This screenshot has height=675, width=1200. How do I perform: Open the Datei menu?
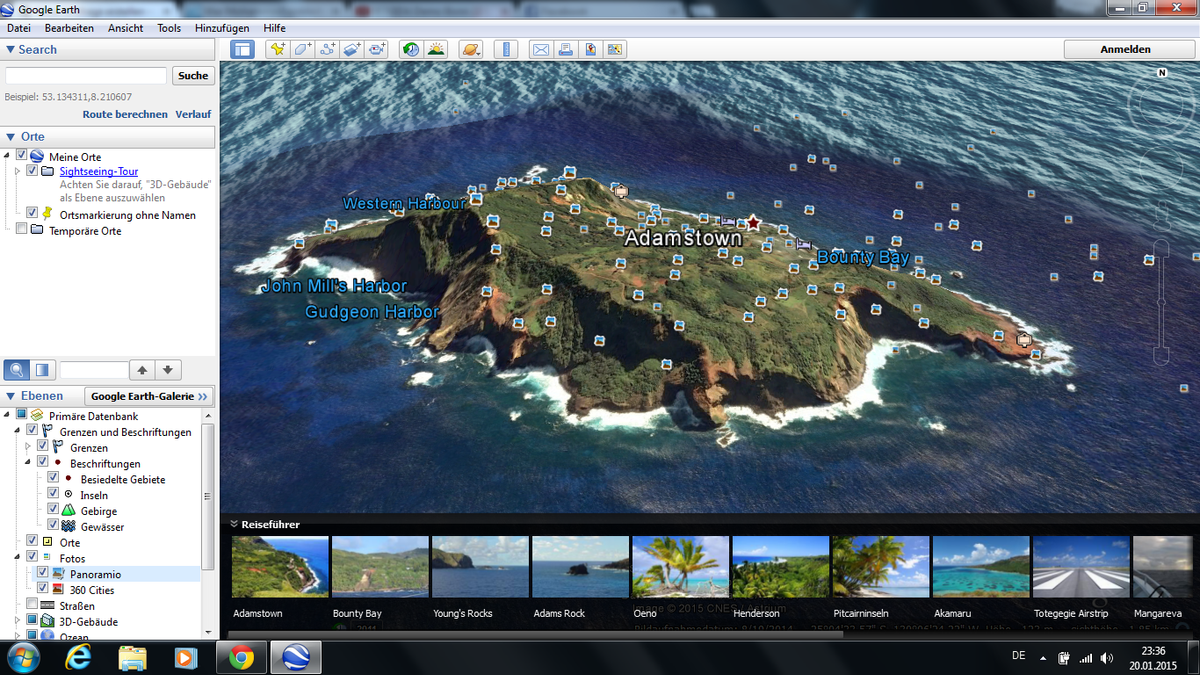click(19, 28)
